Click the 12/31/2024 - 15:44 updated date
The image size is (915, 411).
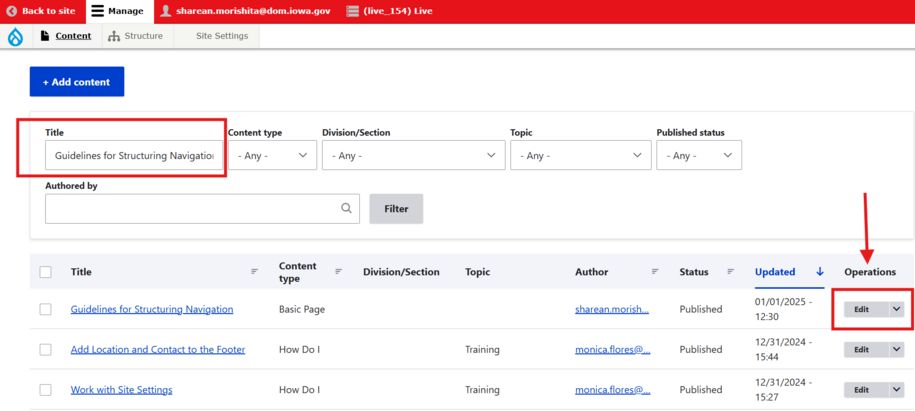click(782, 350)
